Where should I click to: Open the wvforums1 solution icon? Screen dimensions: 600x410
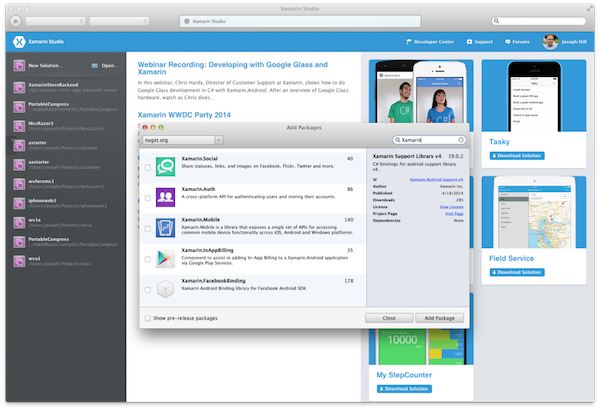coord(19,184)
